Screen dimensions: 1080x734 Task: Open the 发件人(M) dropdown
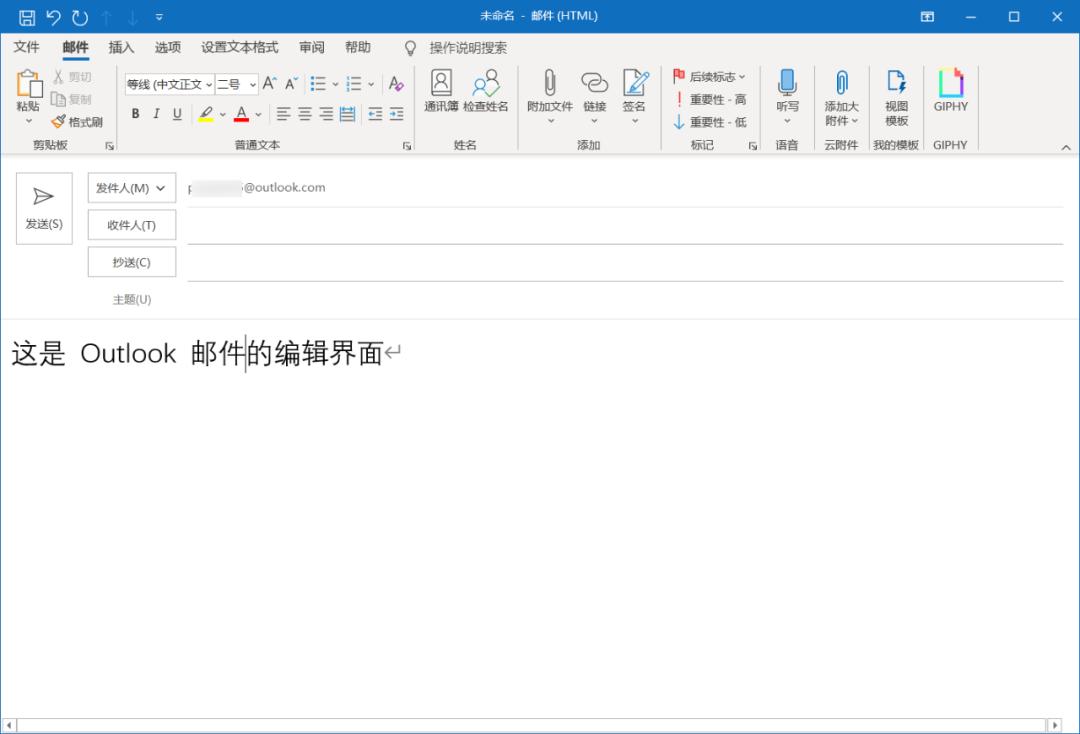(x=131, y=187)
